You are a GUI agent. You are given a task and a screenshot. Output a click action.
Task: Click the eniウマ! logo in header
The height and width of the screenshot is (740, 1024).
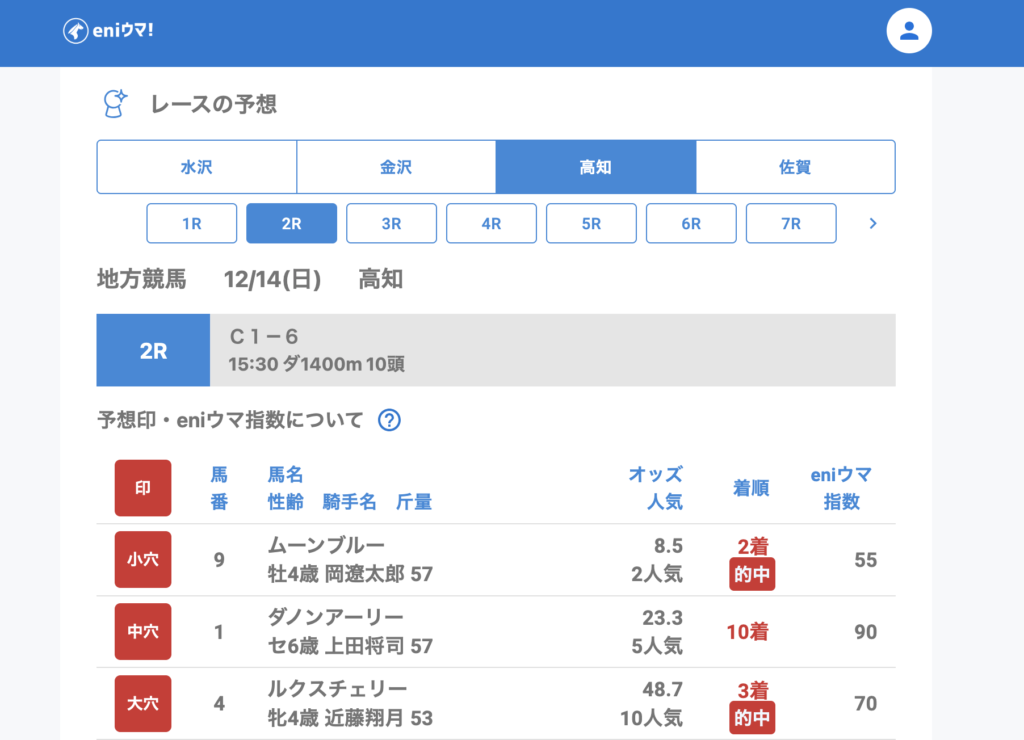pos(109,31)
